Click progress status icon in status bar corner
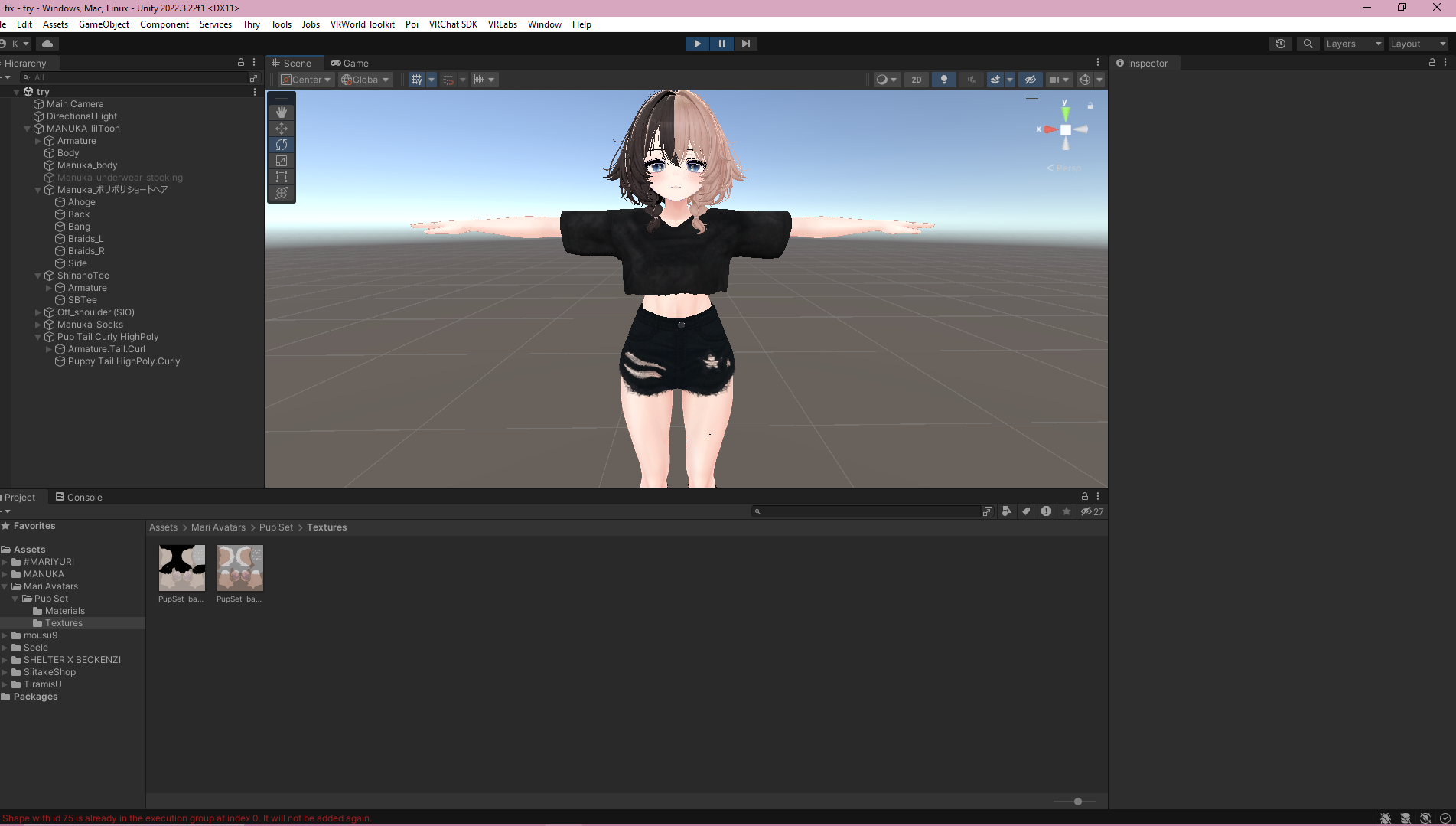This screenshot has width=1456, height=826. (1445, 818)
